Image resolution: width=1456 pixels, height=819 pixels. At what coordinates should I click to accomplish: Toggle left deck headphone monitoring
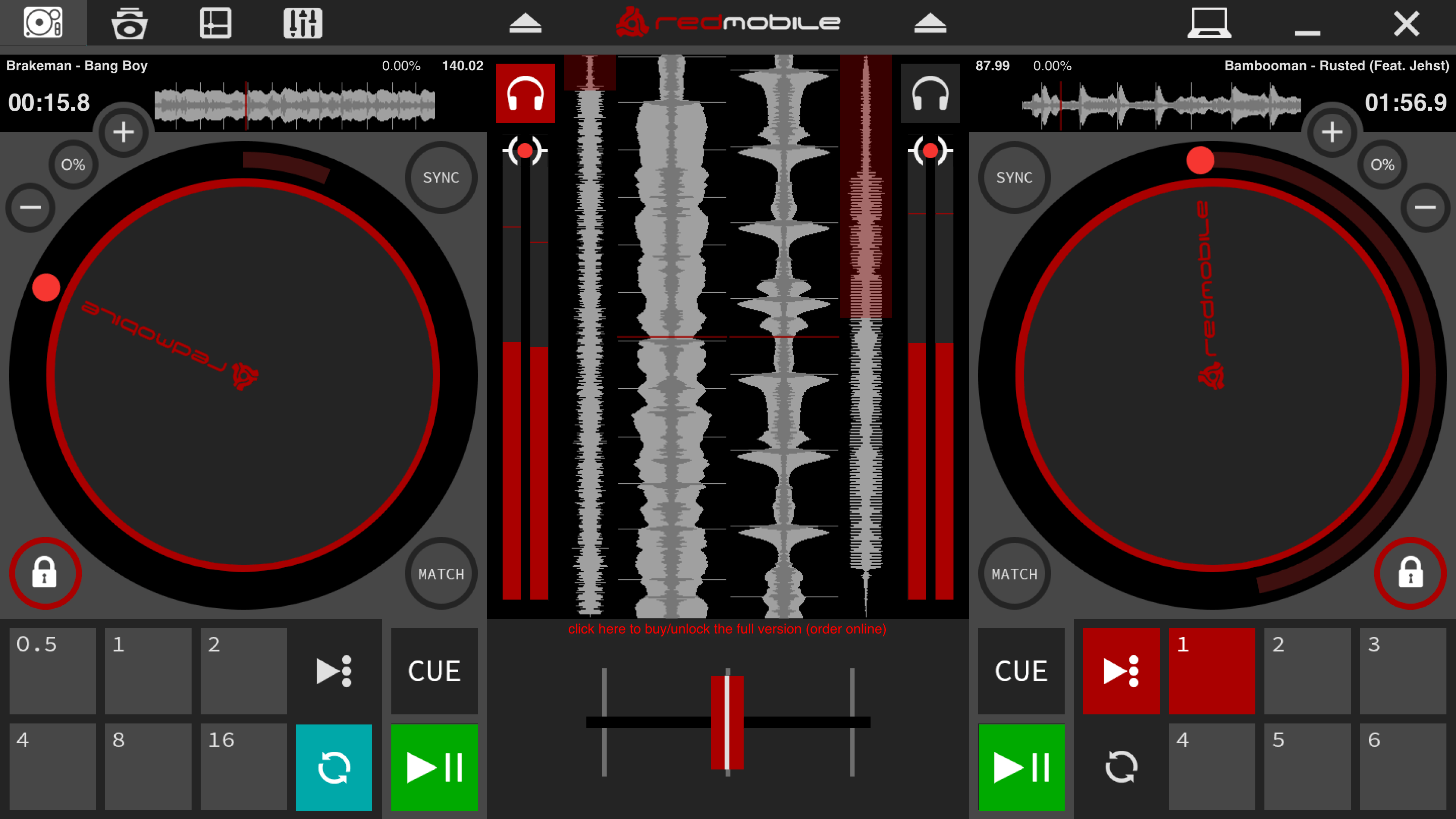[x=525, y=93]
